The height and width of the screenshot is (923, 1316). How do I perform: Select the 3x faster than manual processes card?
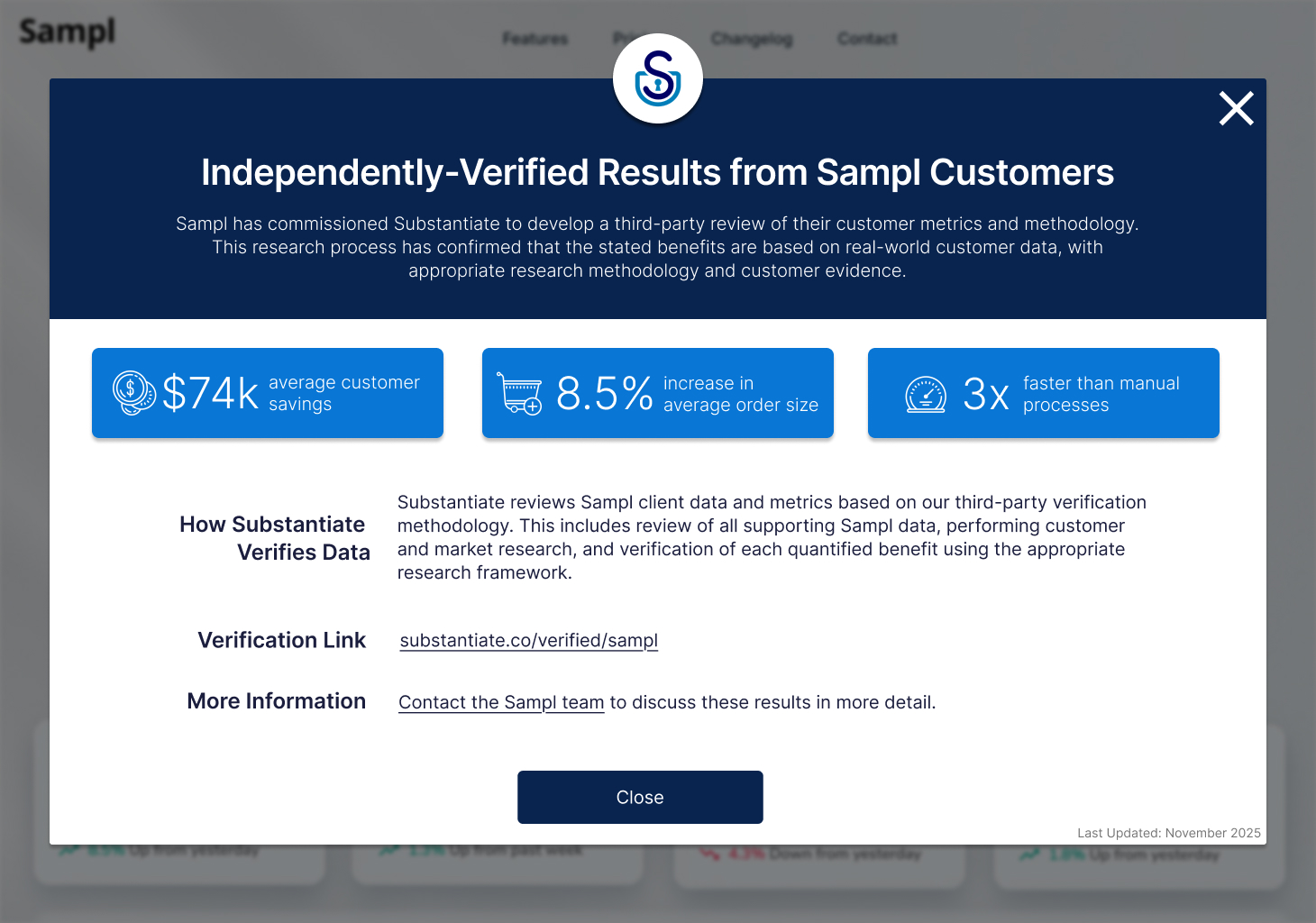(x=1043, y=393)
